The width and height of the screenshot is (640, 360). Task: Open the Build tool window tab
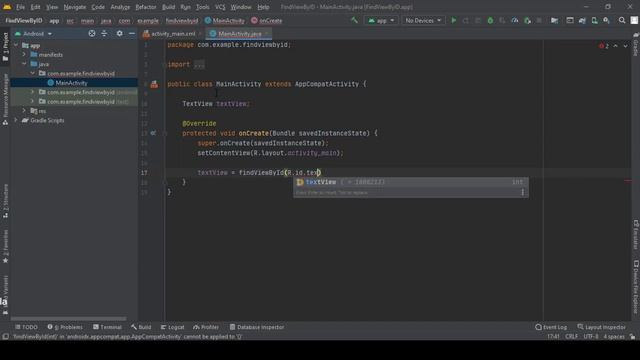click(141, 327)
